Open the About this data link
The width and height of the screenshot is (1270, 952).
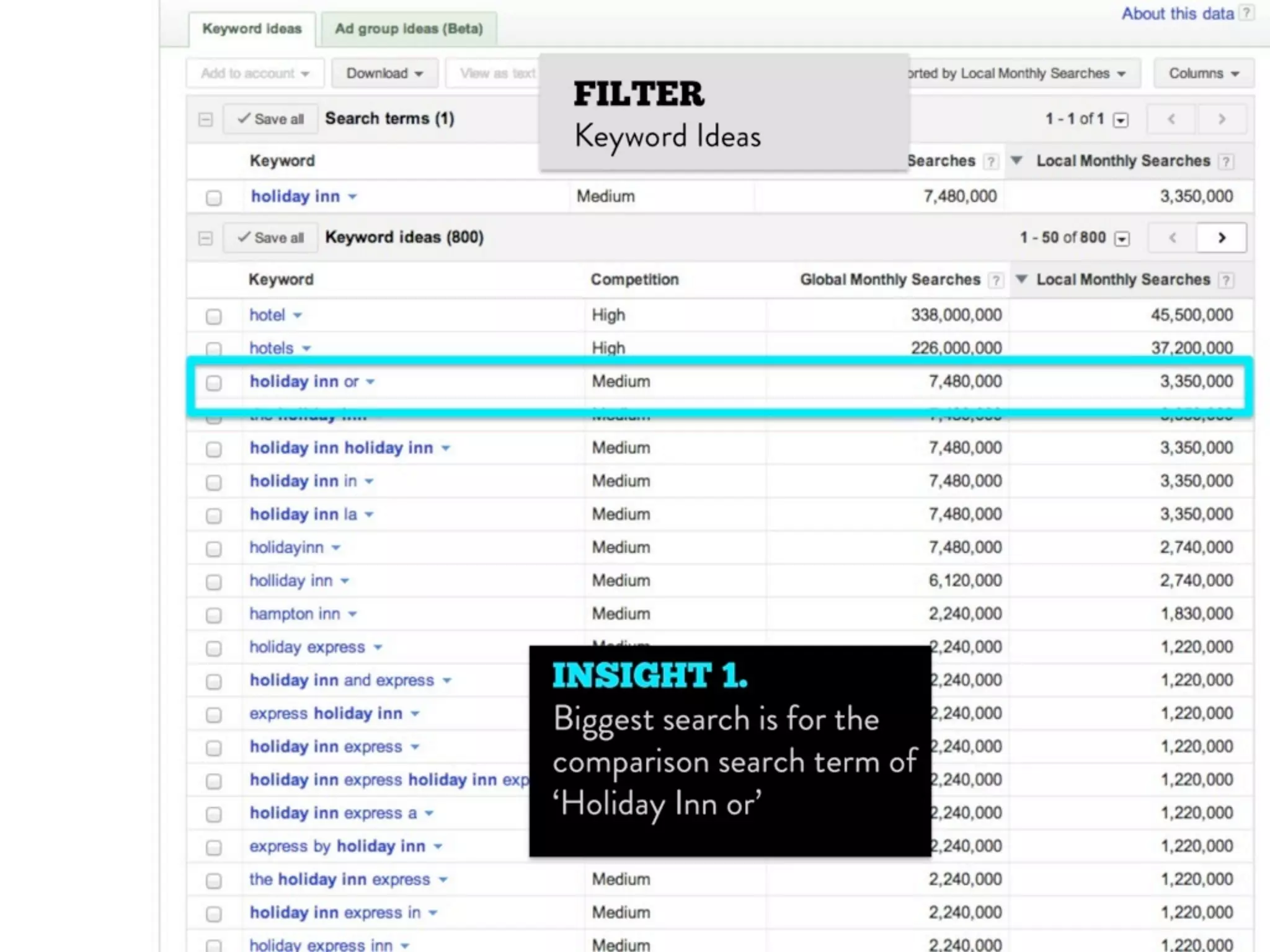(x=1177, y=14)
